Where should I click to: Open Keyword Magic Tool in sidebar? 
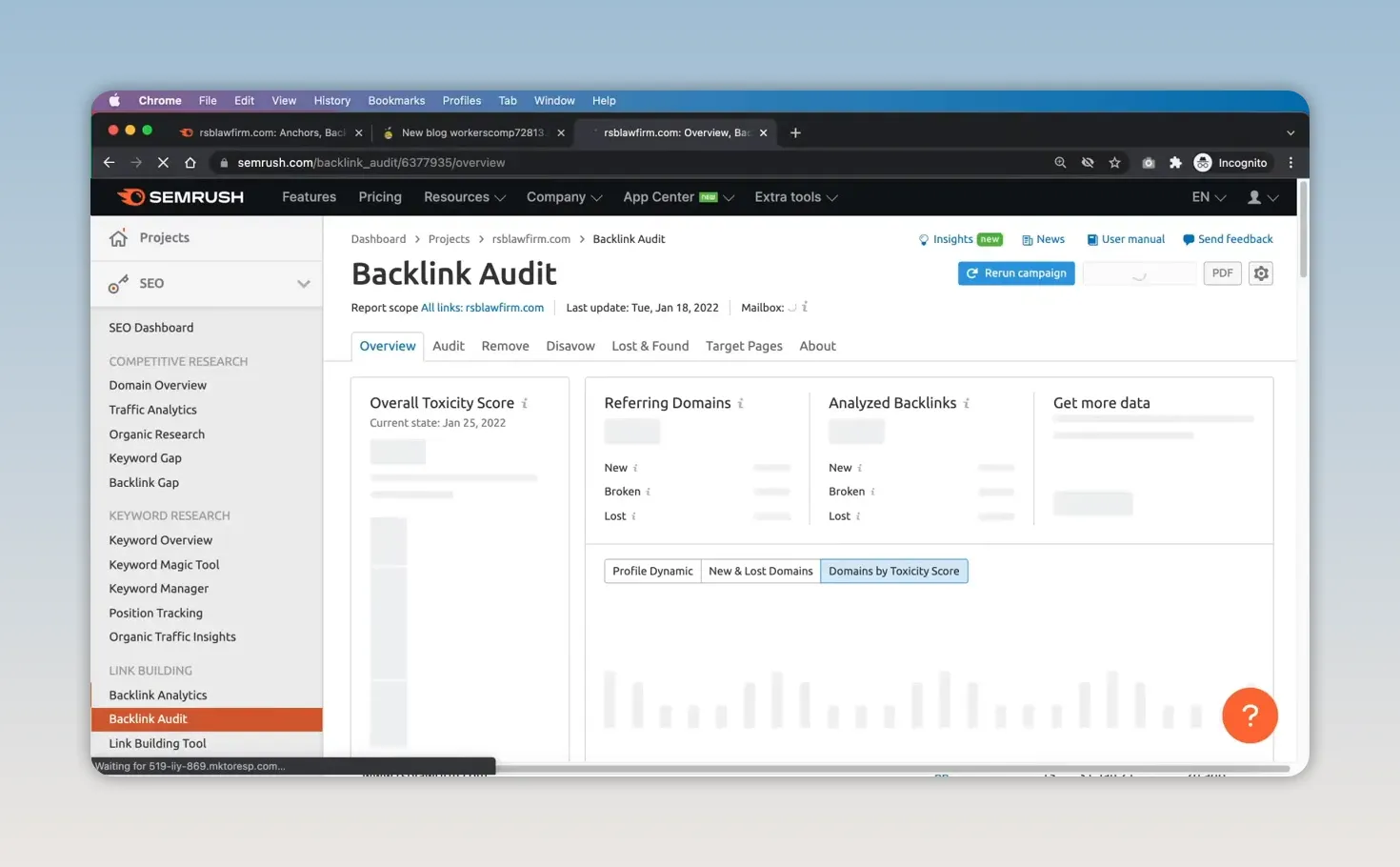coord(164,565)
